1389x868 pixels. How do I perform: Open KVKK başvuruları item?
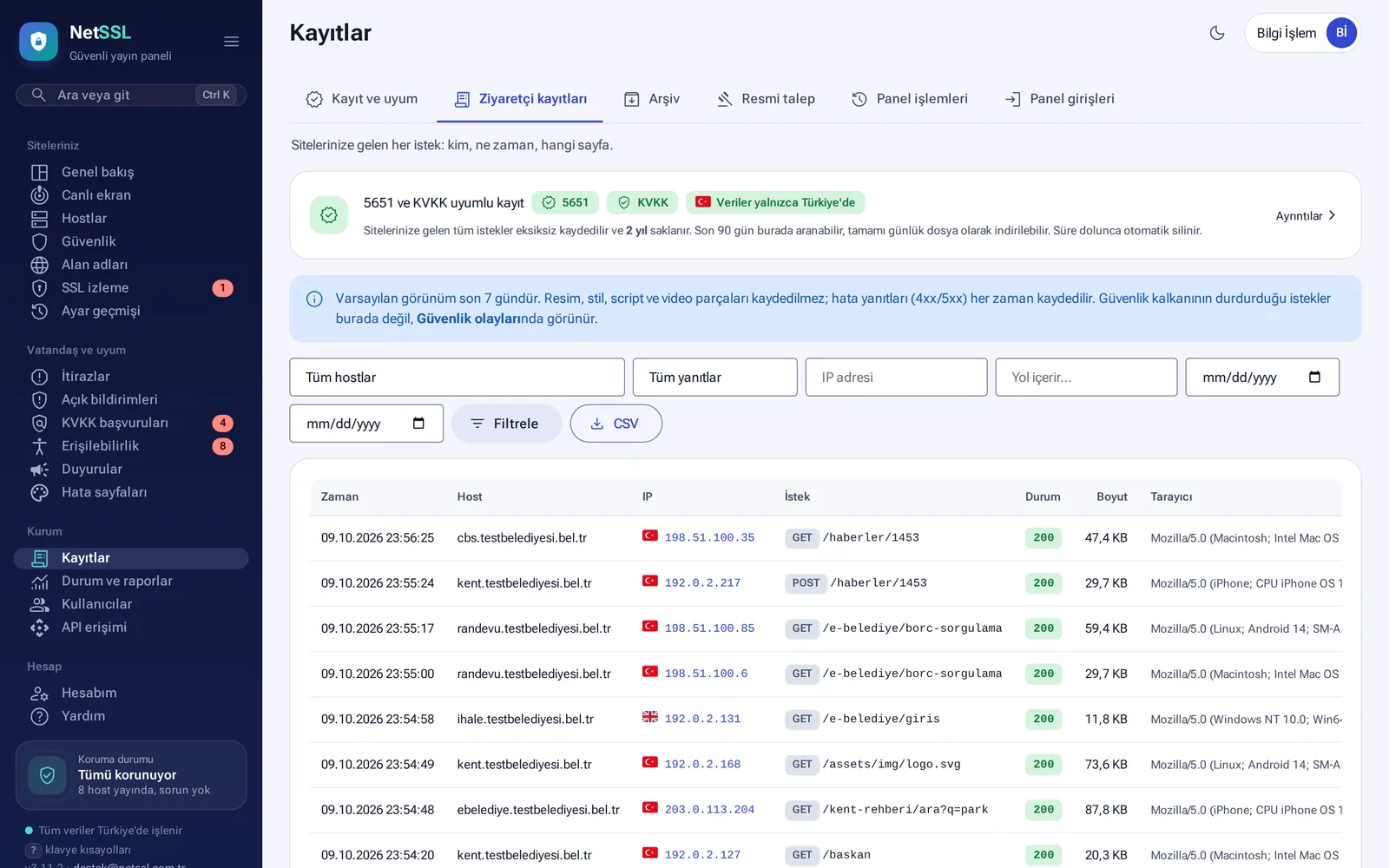pyautogui.click(x=131, y=423)
